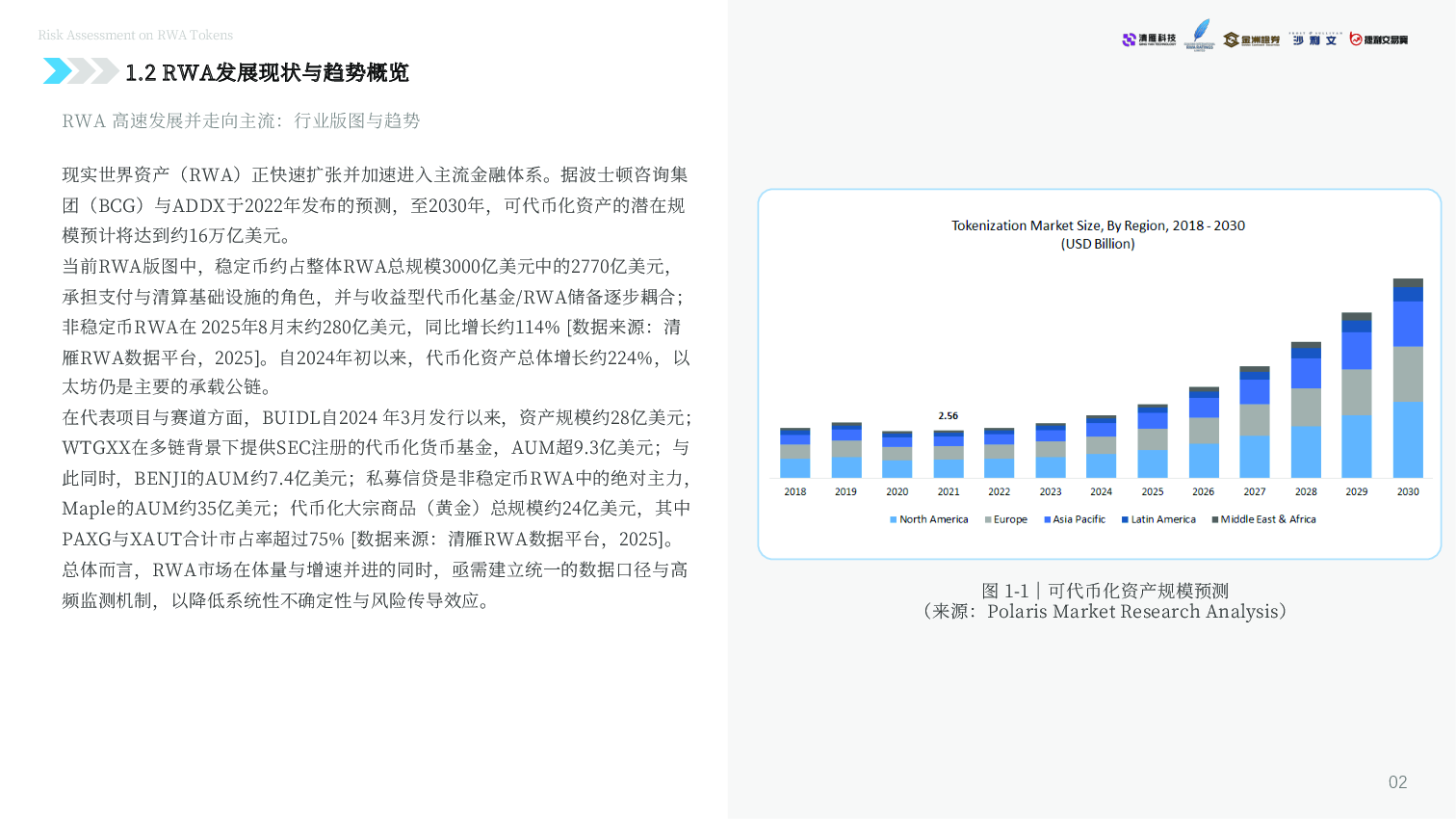Viewport: 1456px width, 819px height.
Task: Click the page number 02
Action: 1397,782
